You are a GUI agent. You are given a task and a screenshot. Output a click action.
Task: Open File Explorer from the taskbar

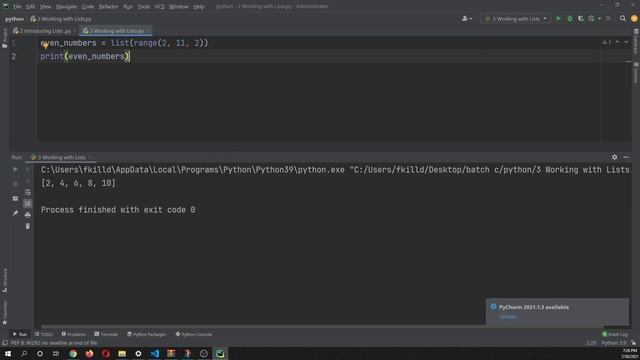(x=122, y=353)
